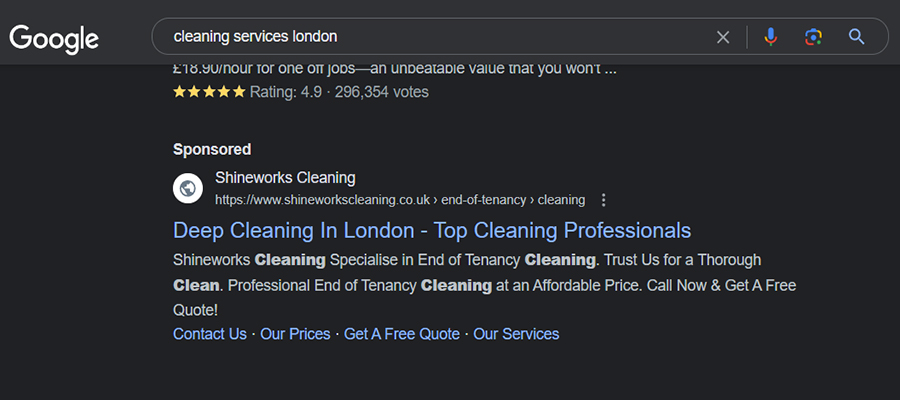Viewport: 900px width, 400px height.
Task: Open 'Deep Cleaning In London' headline link
Action: pos(432,231)
